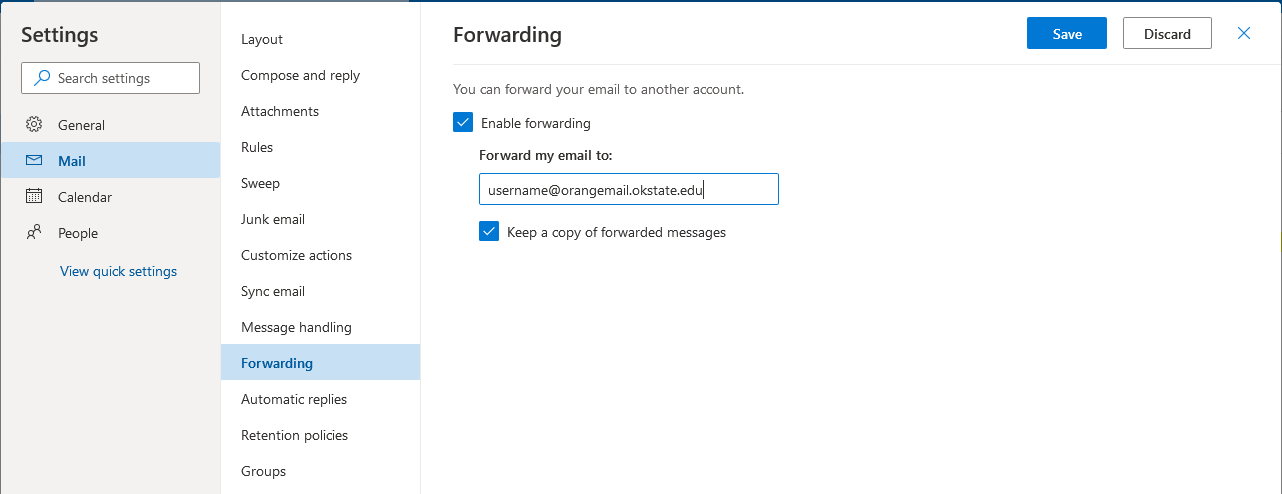
Task: Open the General settings category
Action: click(x=110, y=125)
